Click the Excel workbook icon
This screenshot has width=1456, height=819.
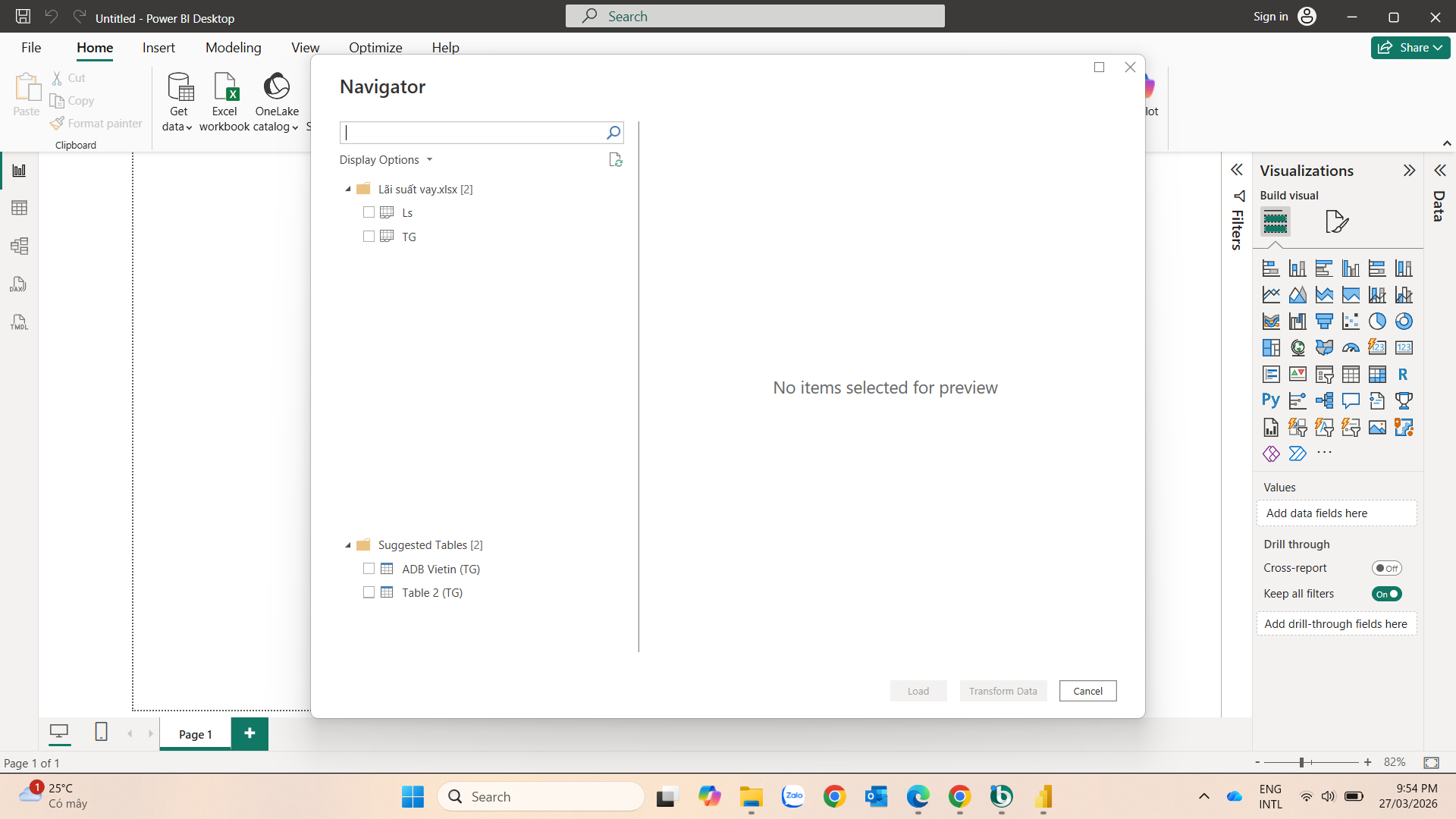(225, 87)
